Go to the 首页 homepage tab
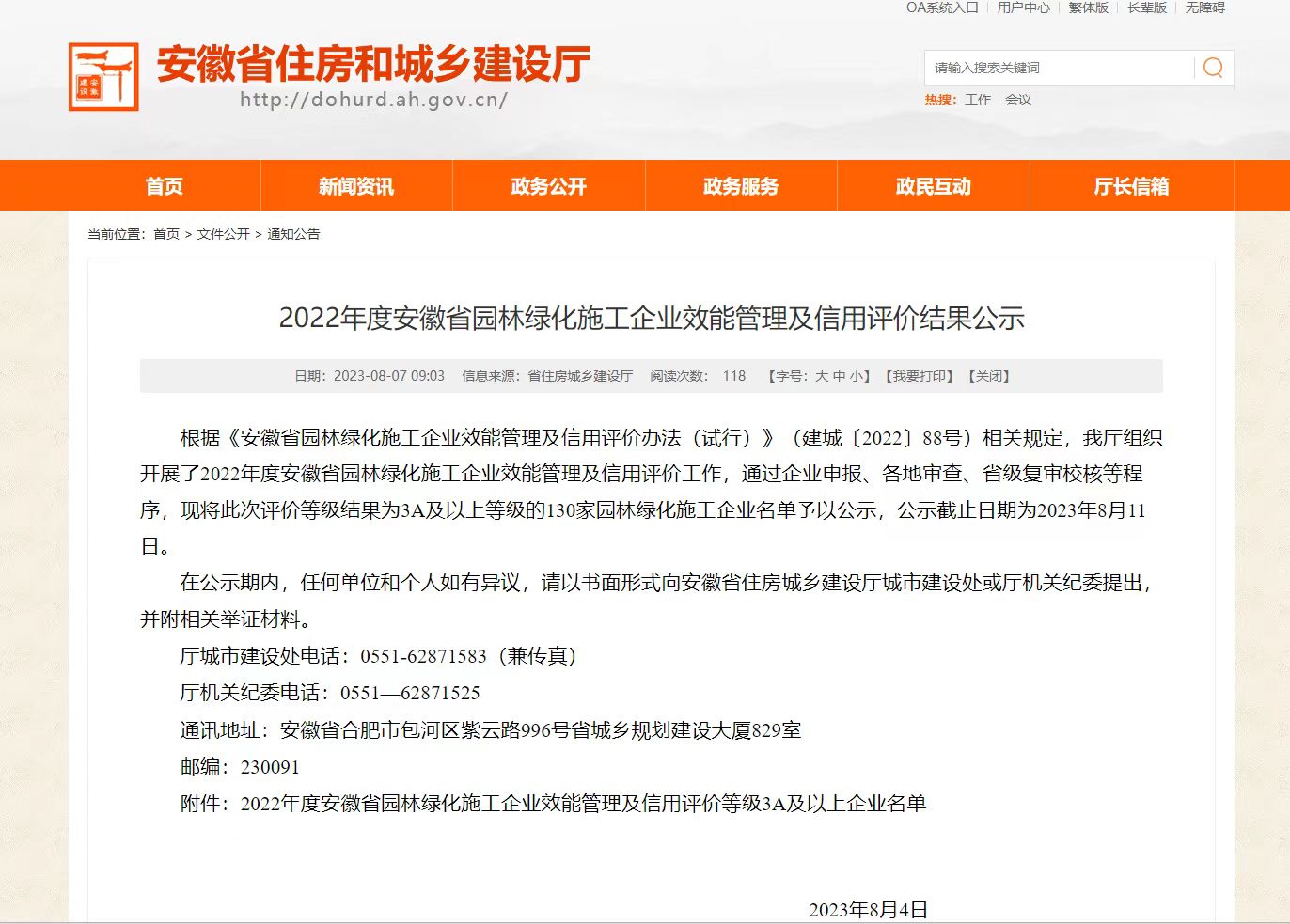1290x924 pixels. tap(165, 185)
